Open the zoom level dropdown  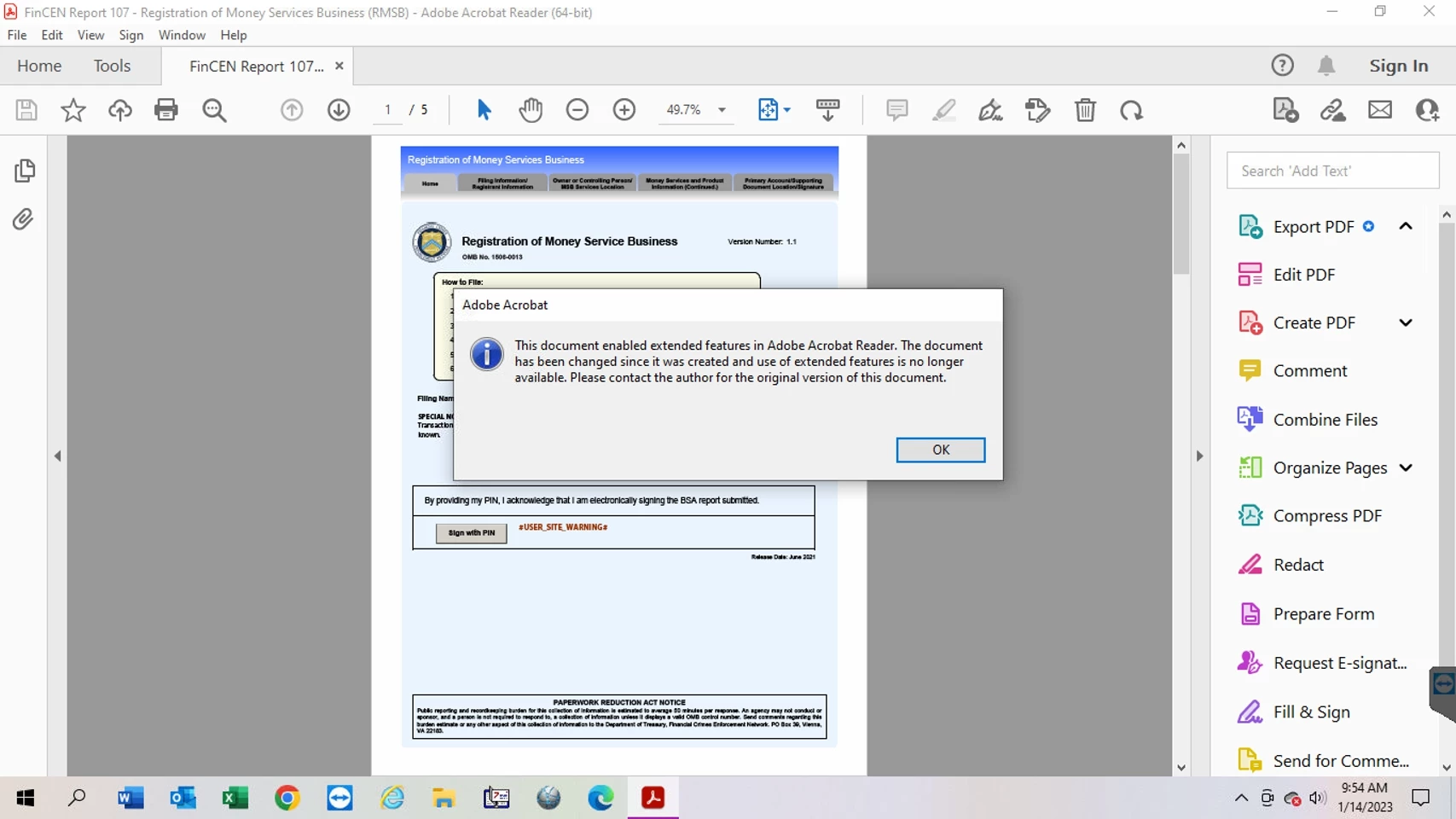722,110
